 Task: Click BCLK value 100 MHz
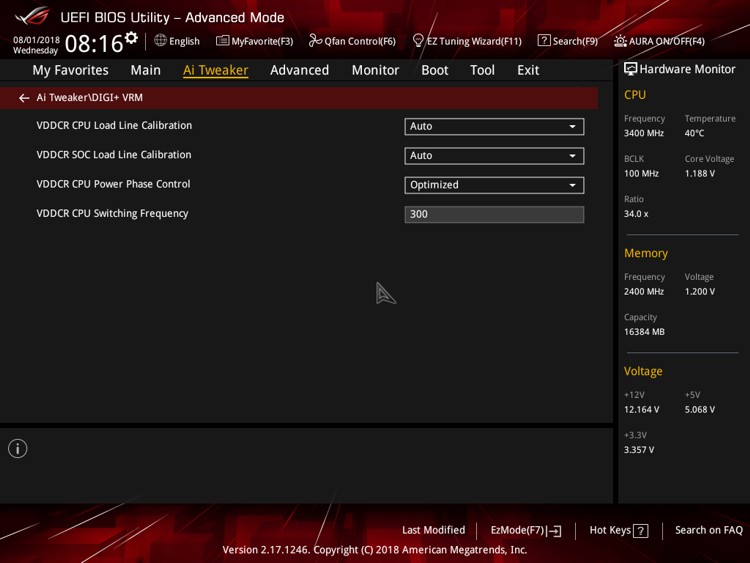[641, 173]
